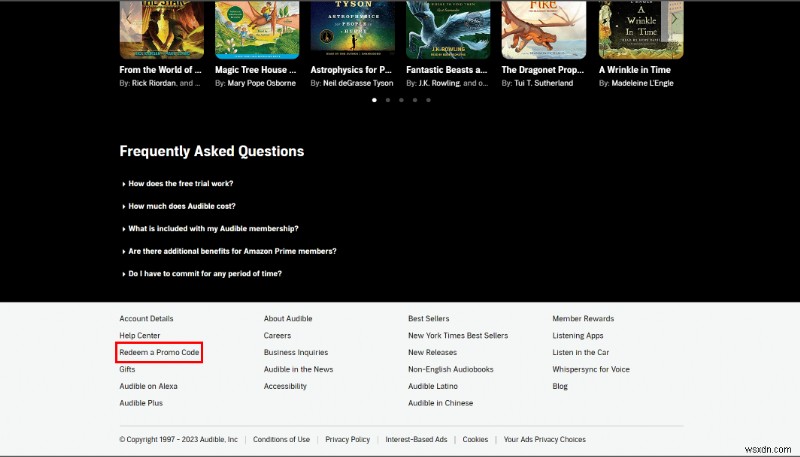Open Business Inquiries link

tap(296, 352)
